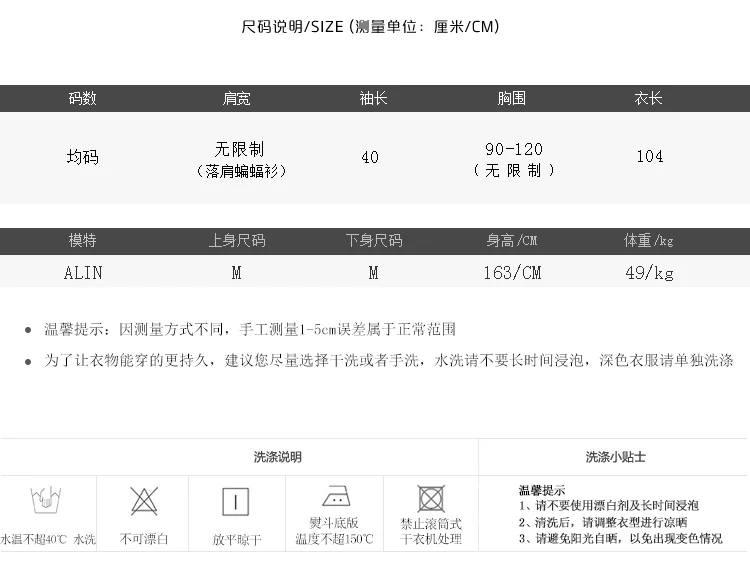Image resolution: width=750 pixels, height=582 pixels.
Task: Click the flat-dry square icon
Action: [x=236, y=502]
